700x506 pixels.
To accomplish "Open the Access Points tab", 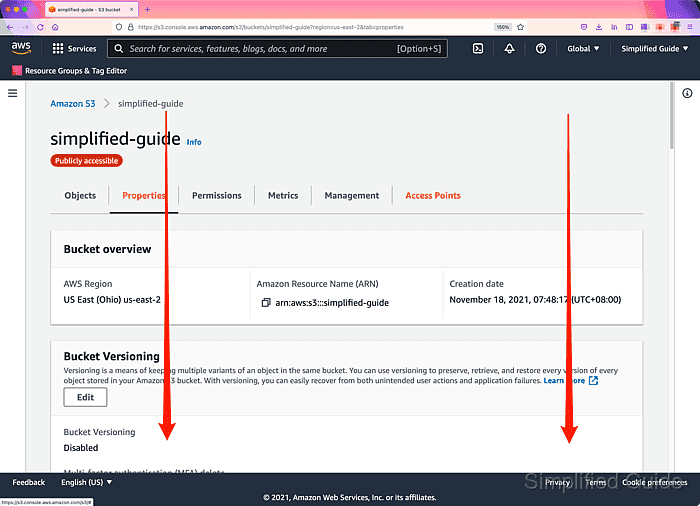I will 433,196.
